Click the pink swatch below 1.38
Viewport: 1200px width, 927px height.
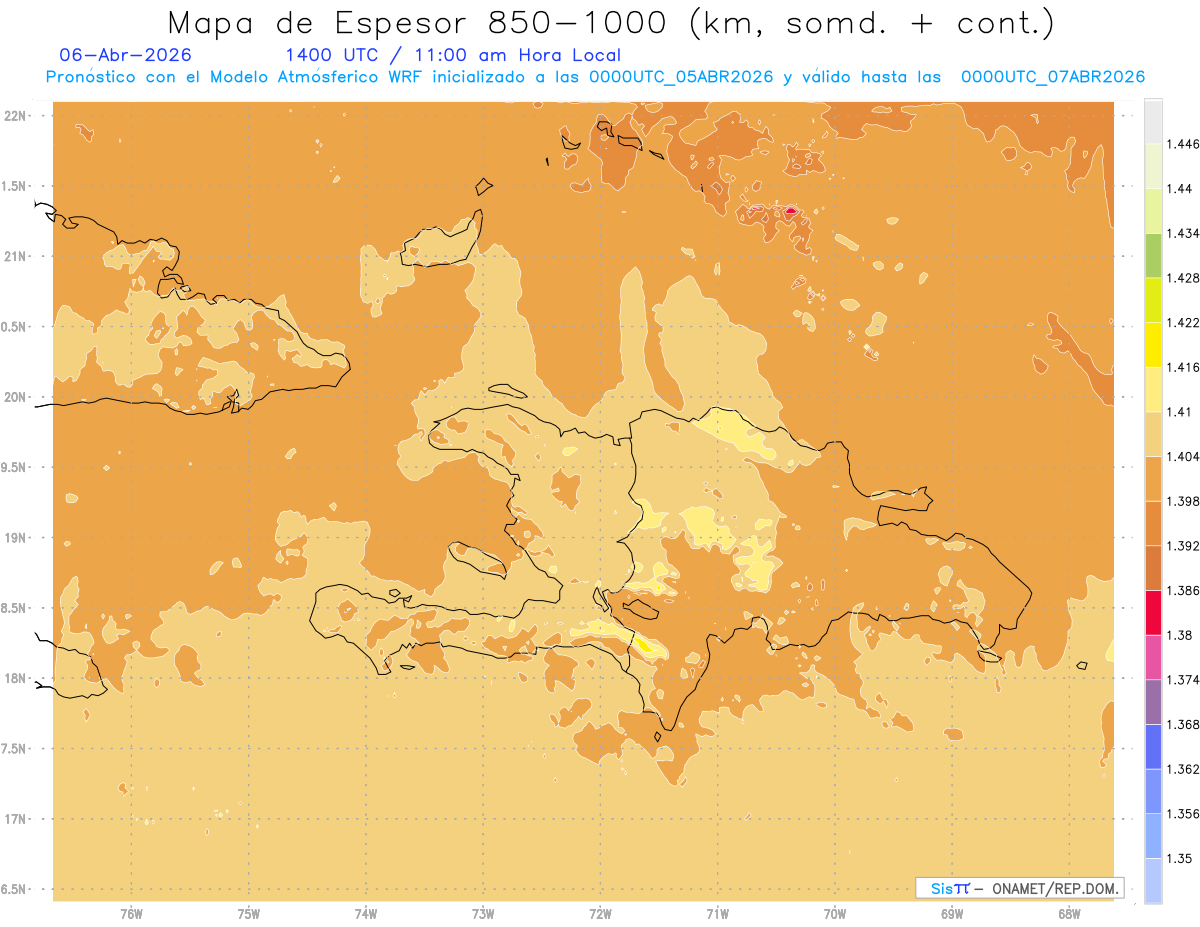point(1153,657)
